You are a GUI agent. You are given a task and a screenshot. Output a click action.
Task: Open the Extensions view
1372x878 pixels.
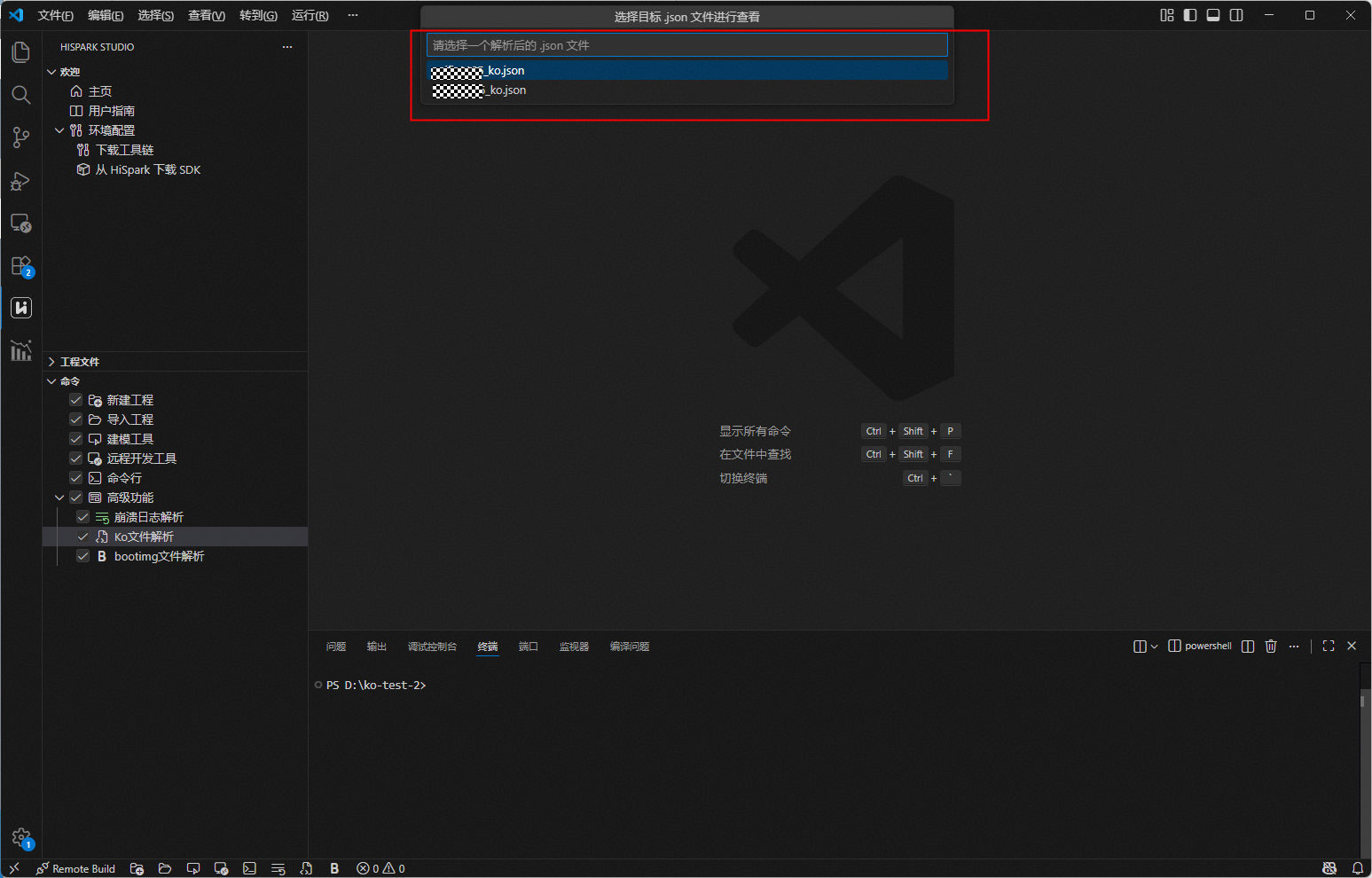pyautogui.click(x=21, y=265)
